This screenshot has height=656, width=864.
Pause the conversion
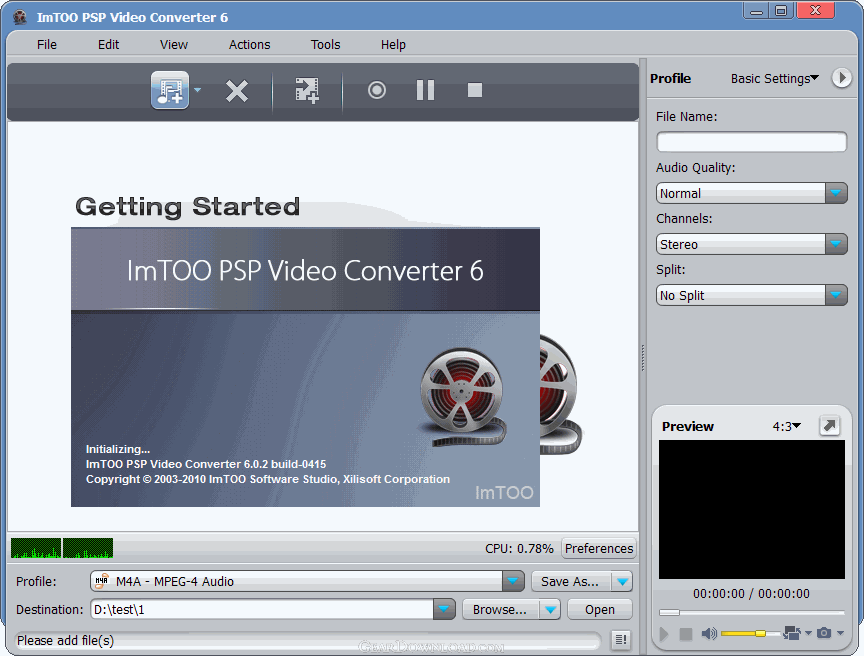(425, 90)
